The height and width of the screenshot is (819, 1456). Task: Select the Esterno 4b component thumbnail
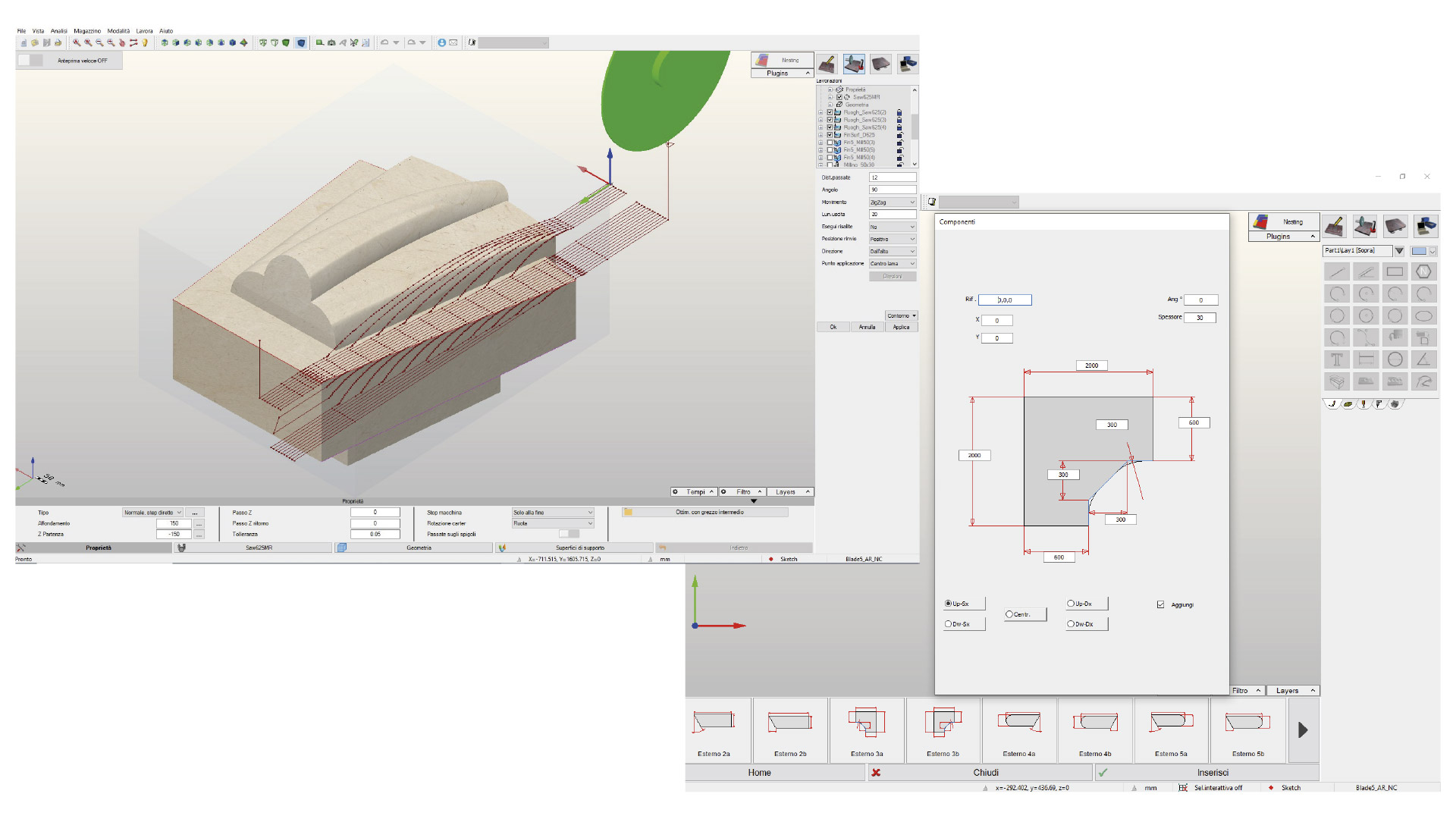[x=1095, y=730]
